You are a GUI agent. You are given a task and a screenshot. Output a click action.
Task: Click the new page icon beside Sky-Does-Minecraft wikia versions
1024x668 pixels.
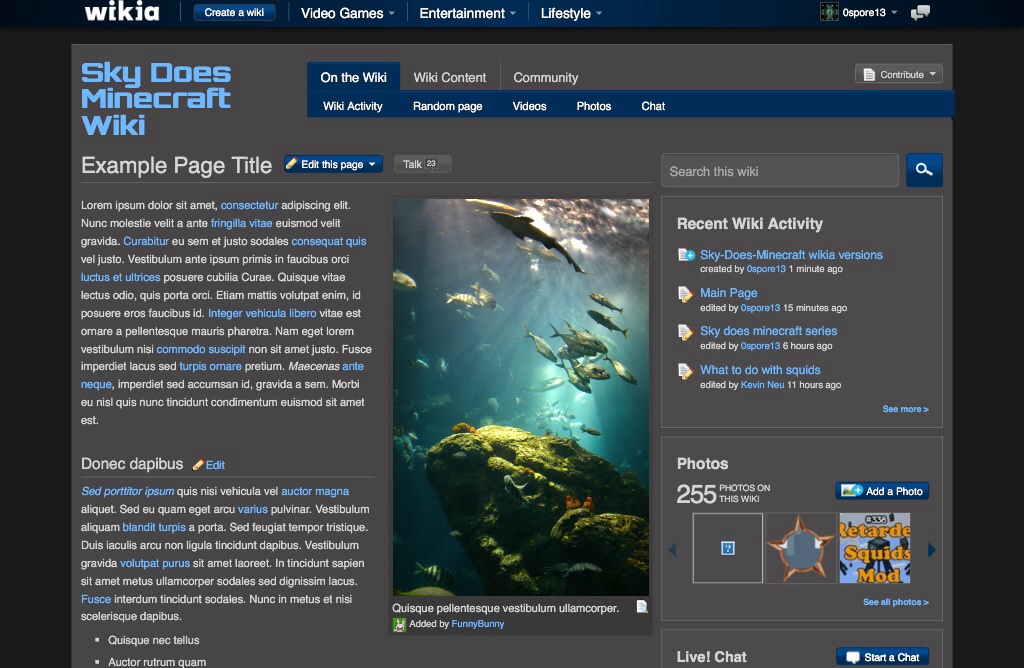coord(686,255)
